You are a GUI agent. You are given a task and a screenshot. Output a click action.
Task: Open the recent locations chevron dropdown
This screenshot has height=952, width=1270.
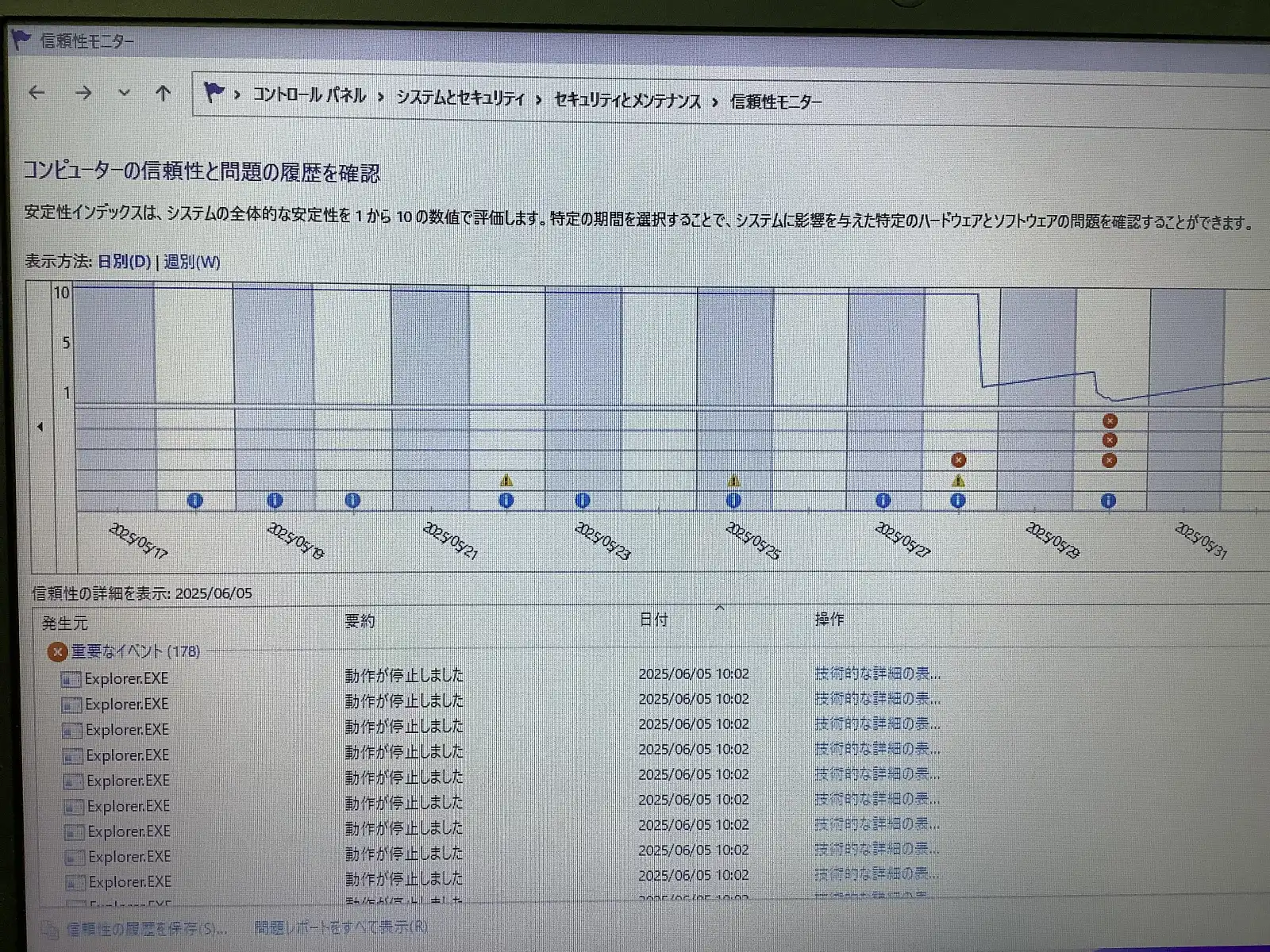(124, 94)
